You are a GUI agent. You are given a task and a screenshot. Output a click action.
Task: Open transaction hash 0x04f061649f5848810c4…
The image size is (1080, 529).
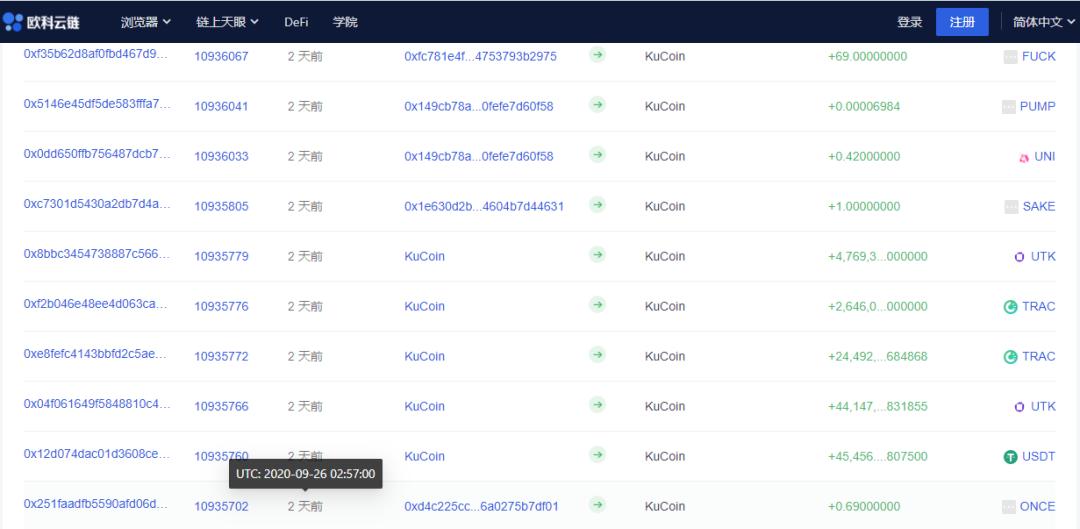(96, 404)
